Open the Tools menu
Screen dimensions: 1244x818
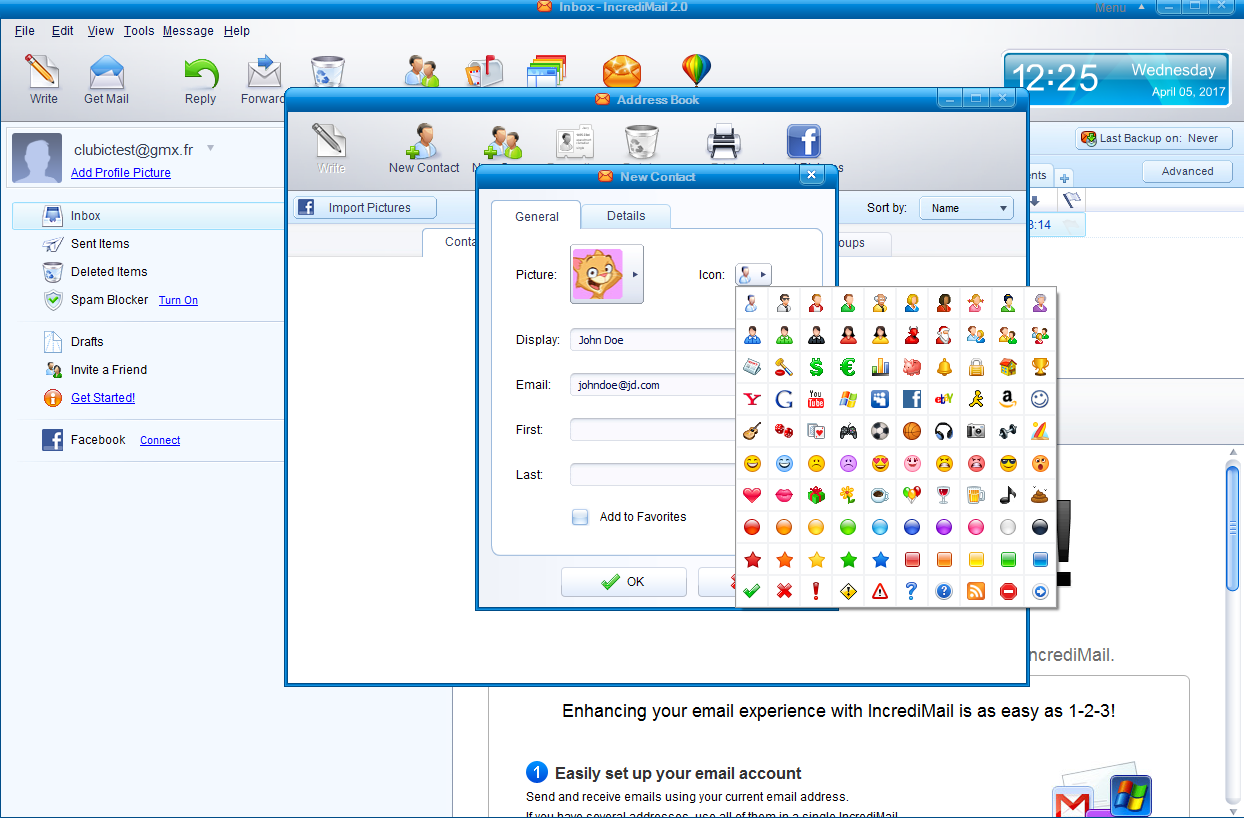(139, 31)
